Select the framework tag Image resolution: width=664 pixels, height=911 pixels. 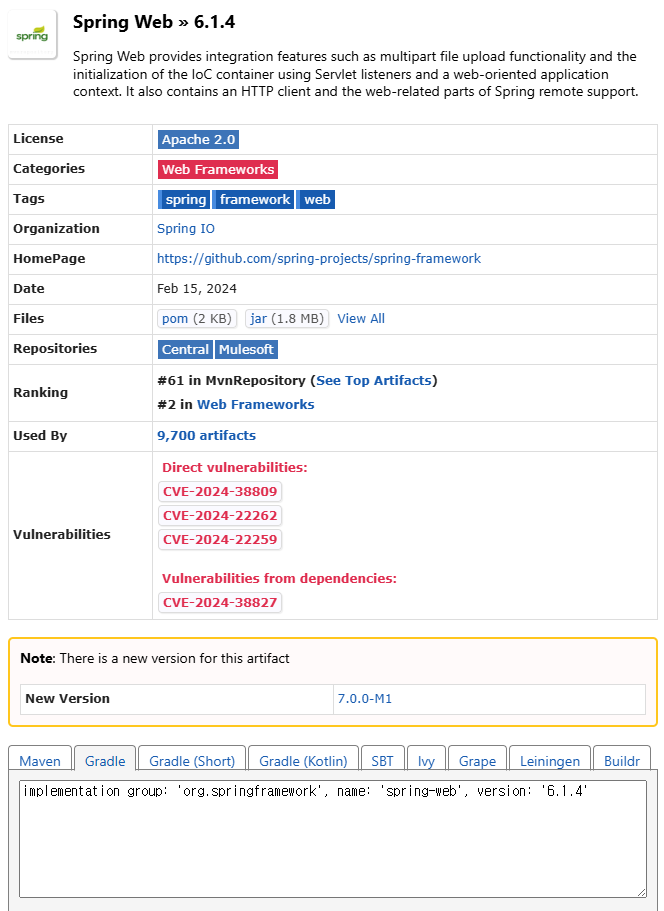(253, 199)
